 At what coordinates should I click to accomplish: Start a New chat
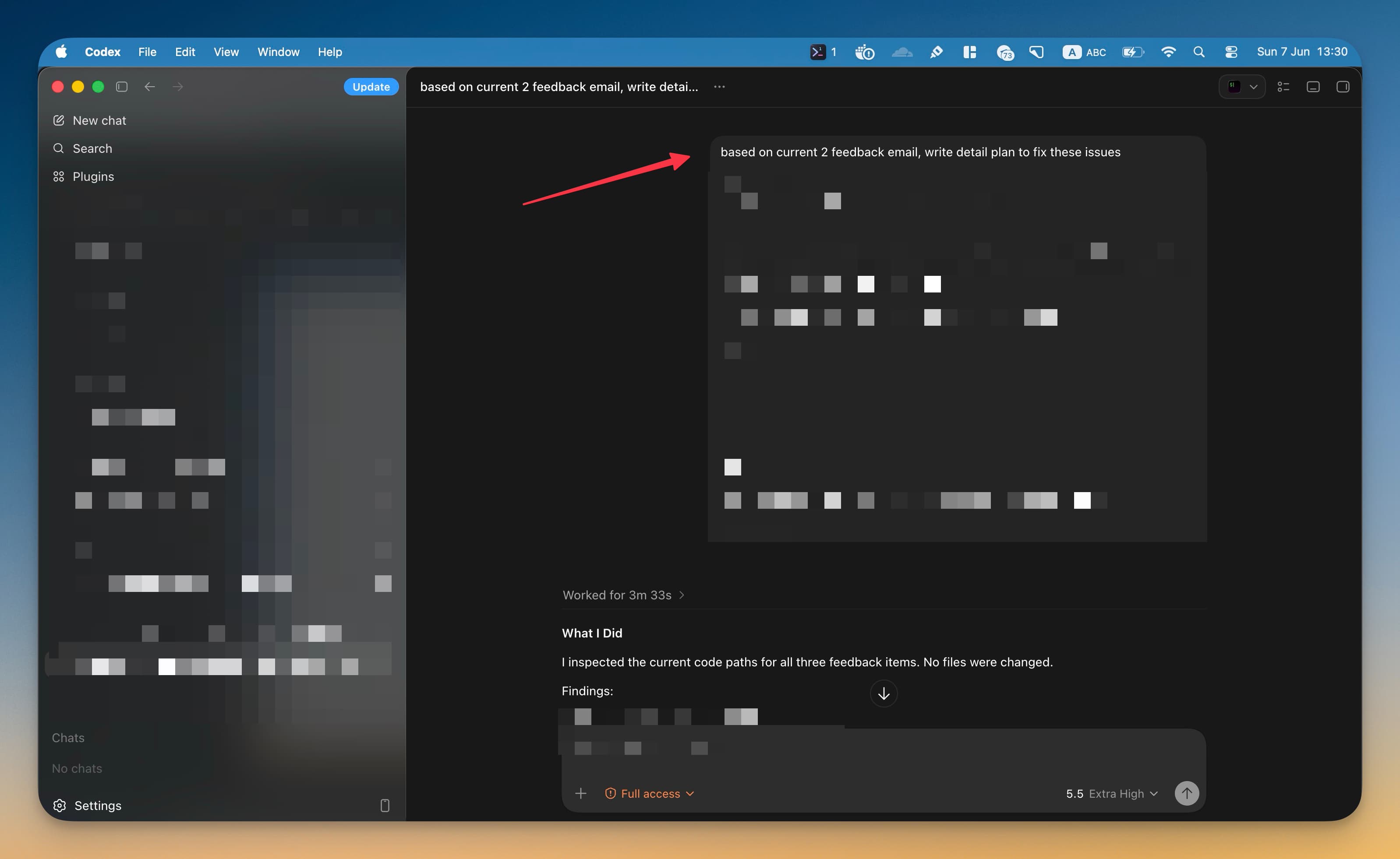click(x=90, y=120)
